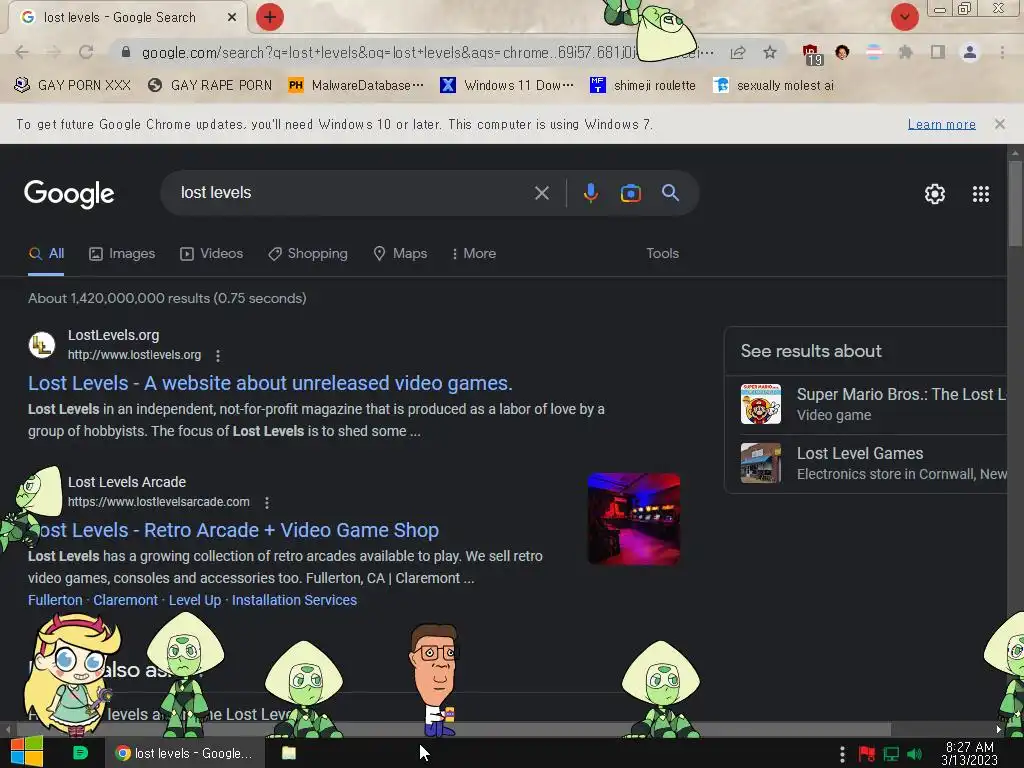Open File Explorer from the taskbar
1024x768 pixels.
(289, 753)
